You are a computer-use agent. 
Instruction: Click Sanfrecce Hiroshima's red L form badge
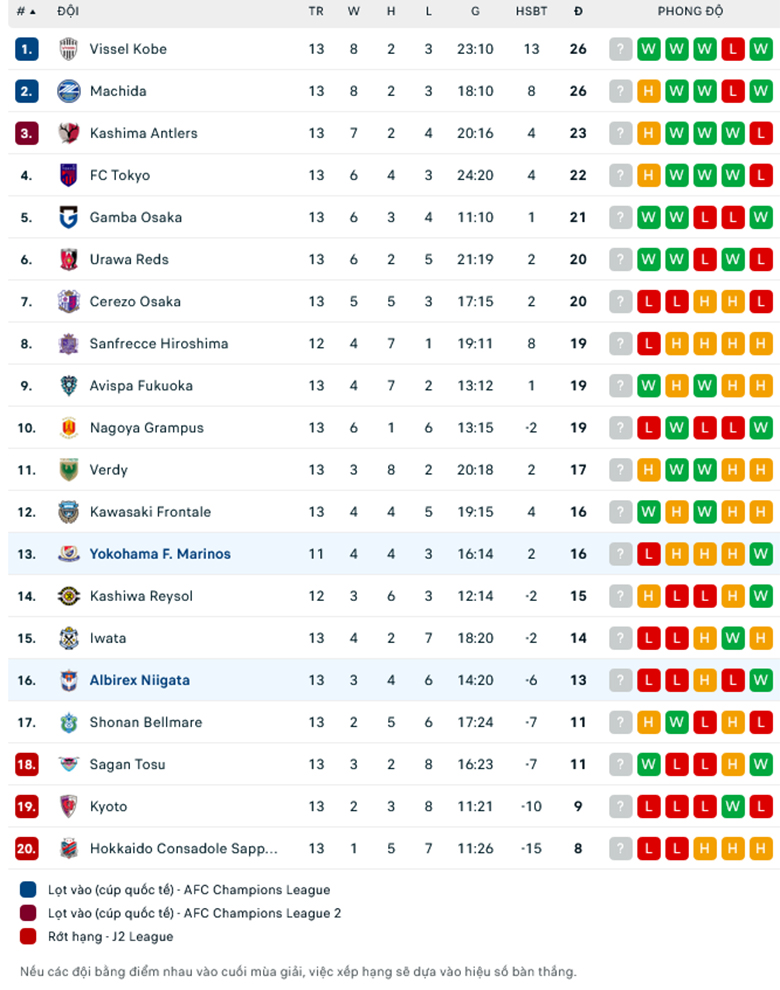649,343
